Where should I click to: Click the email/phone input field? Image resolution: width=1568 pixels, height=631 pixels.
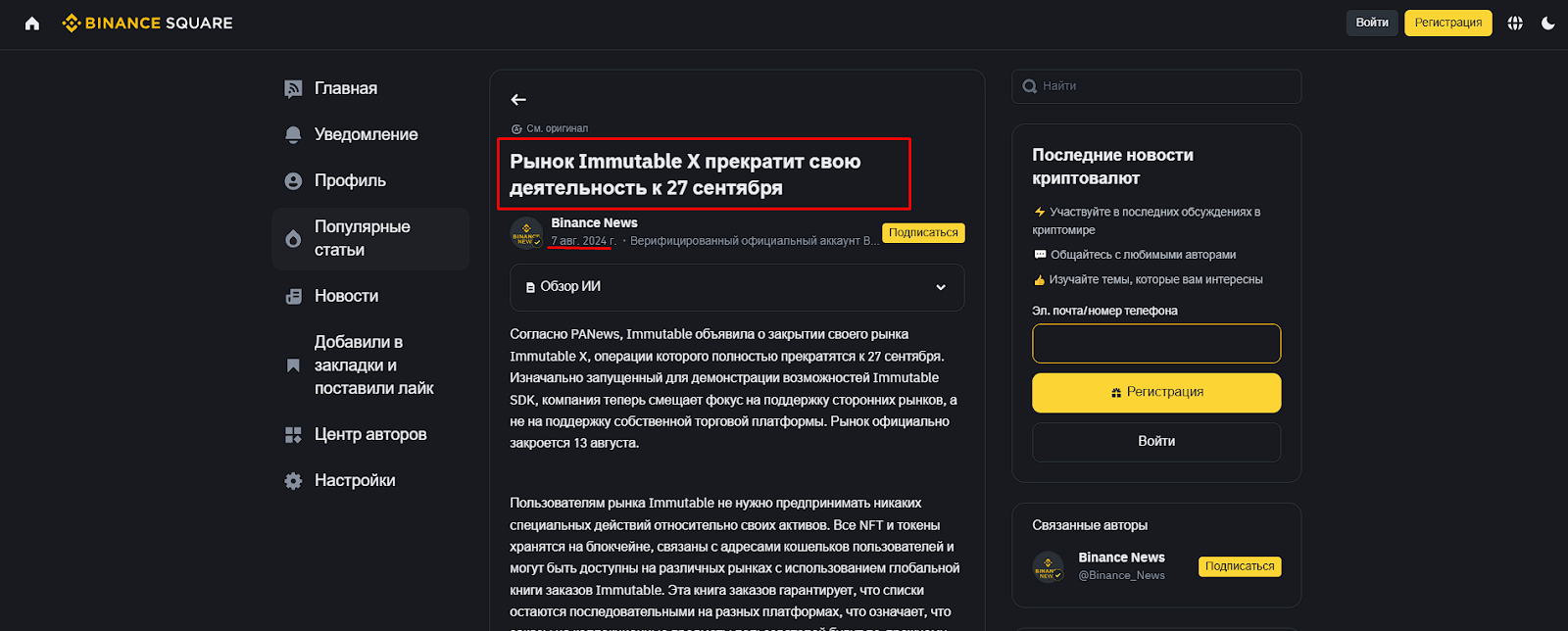pyautogui.click(x=1155, y=343)
